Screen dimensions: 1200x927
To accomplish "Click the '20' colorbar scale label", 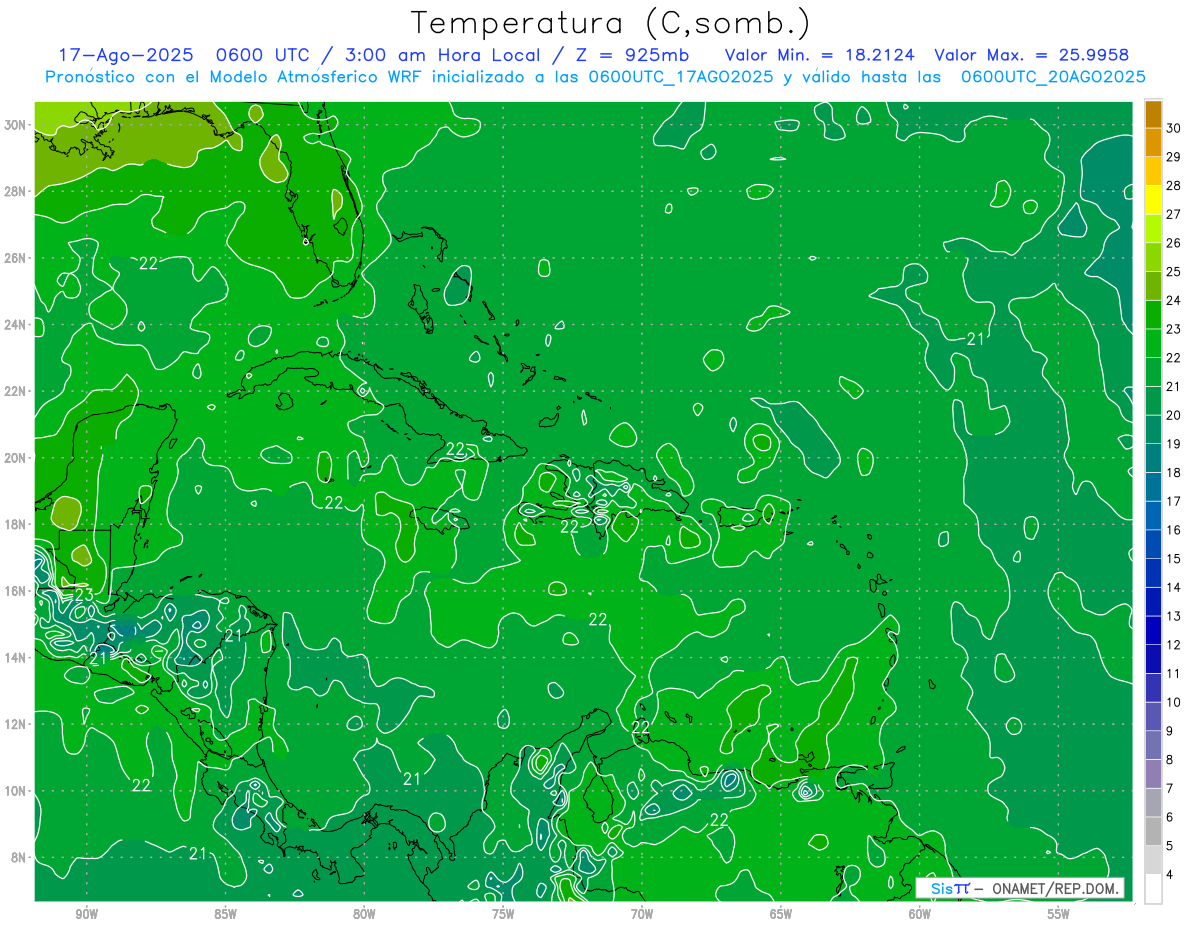I will click(1174, 415).
